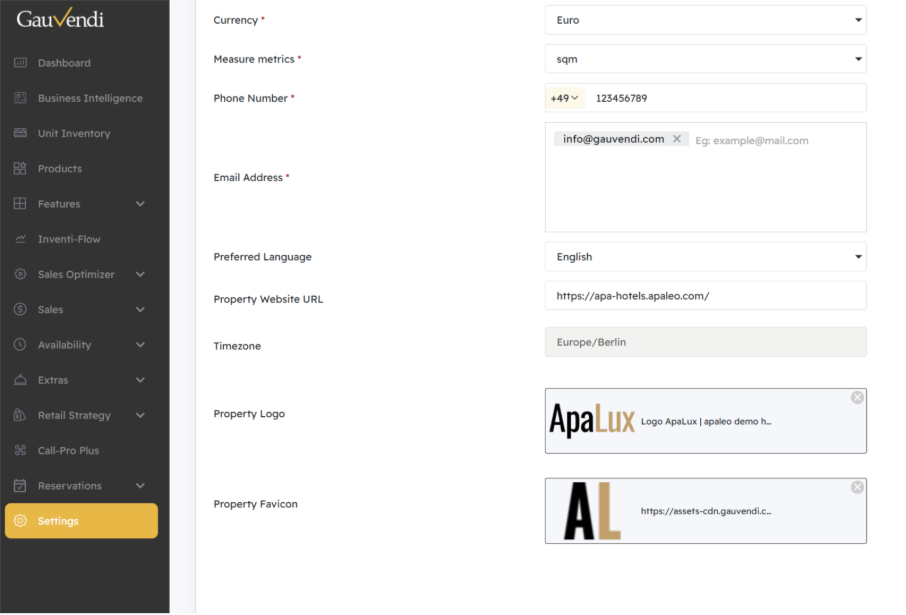Expand the Retail Strategy submenu chevron
Image resolution: width=906 pixels, height=615 pixels.
click(x=140, y=415)
